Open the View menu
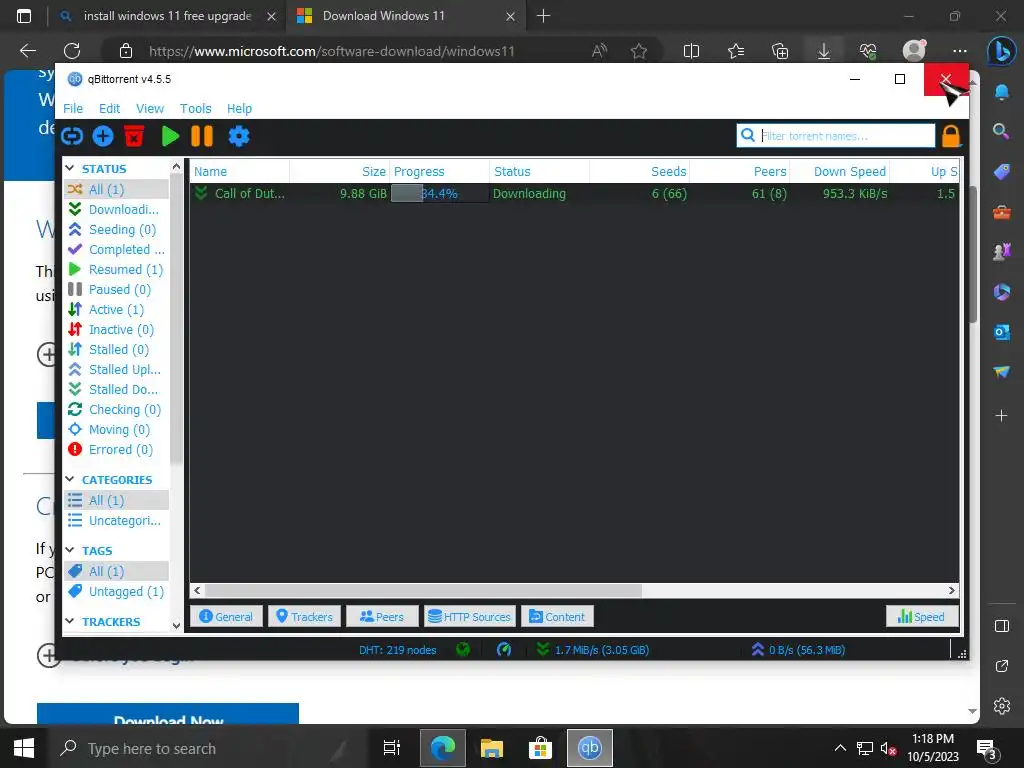This screenshot has width=1024, height=768. (150, 108)
